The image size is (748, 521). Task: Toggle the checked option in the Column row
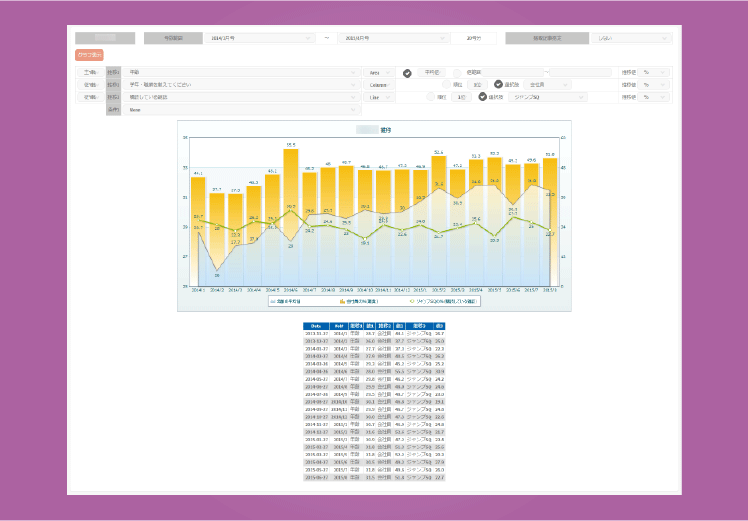click(x=497, y=85)
